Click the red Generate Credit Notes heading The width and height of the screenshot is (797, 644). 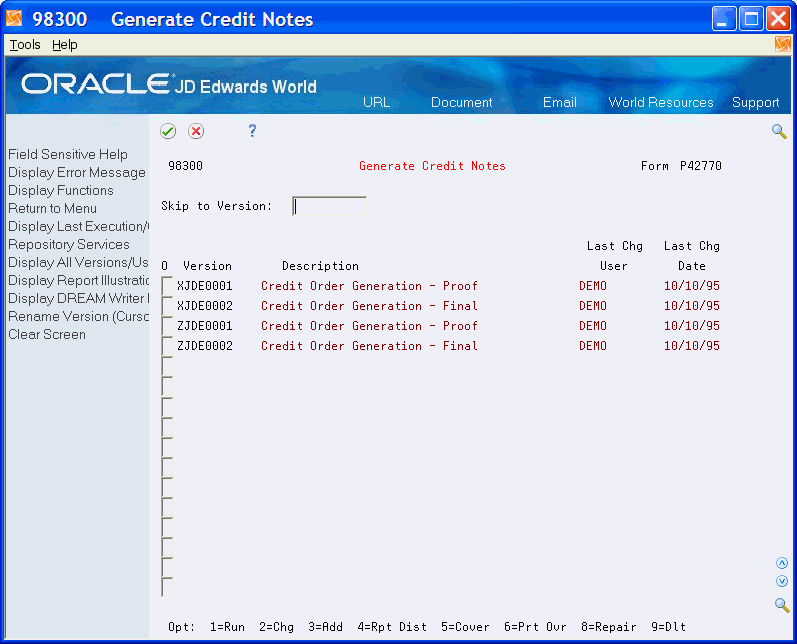click(432, 166)
